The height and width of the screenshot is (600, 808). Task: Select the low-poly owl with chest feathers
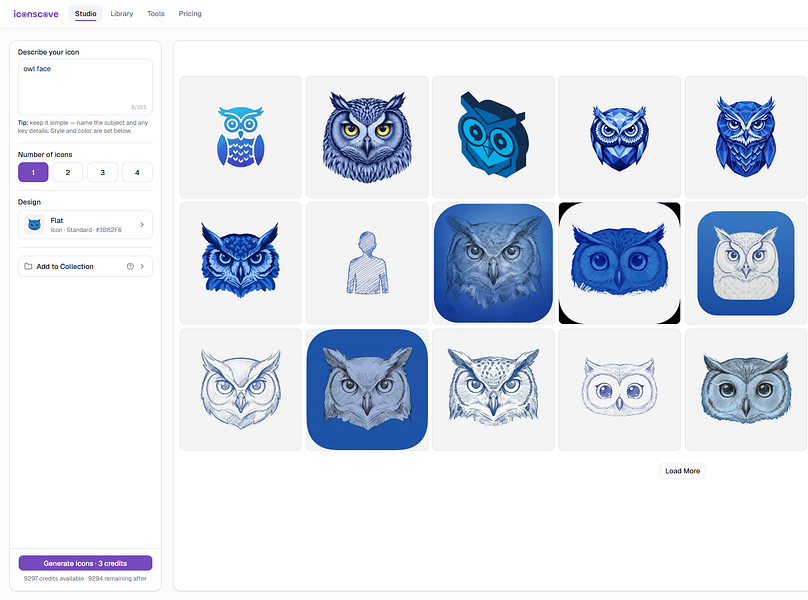(746, 137)
